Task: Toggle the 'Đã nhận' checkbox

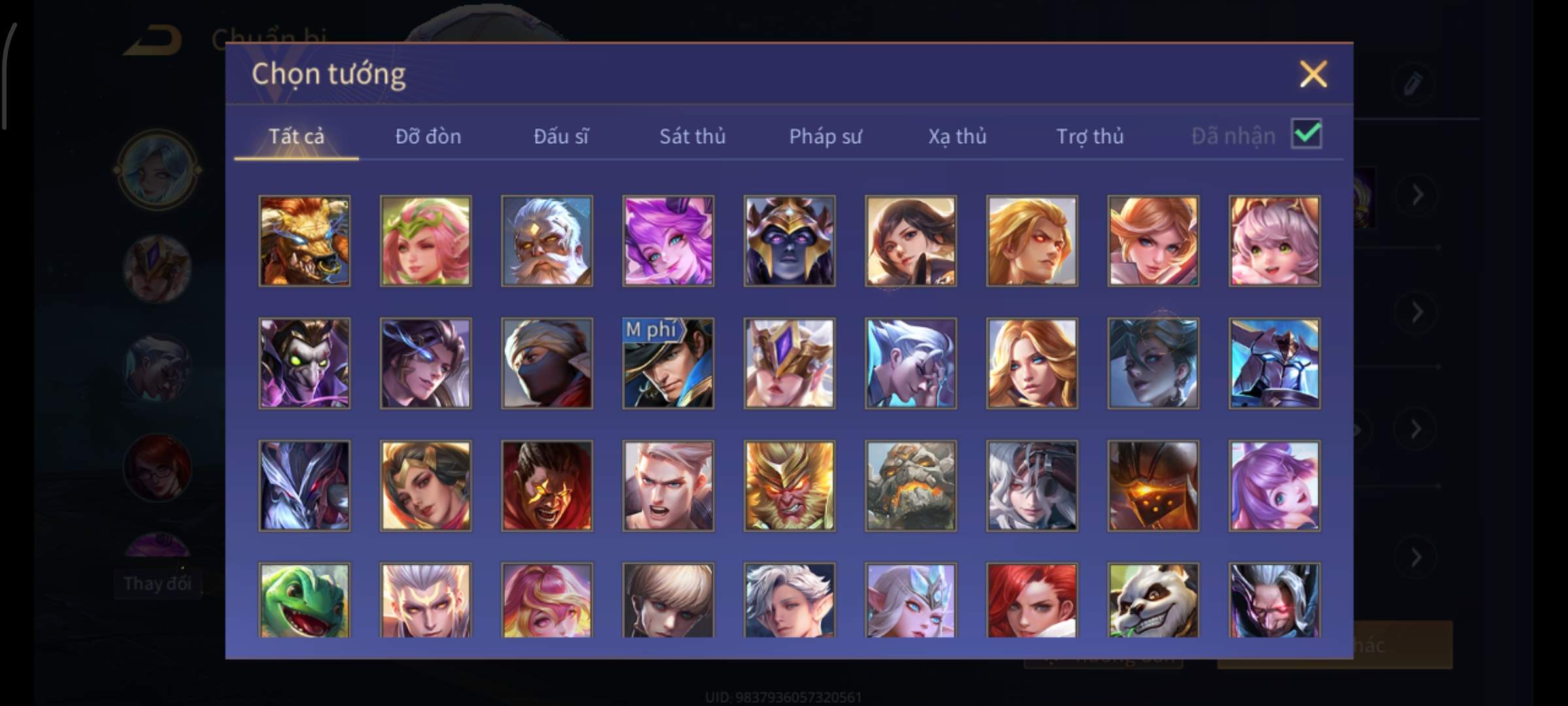Action: click(x=1306, y=134)
